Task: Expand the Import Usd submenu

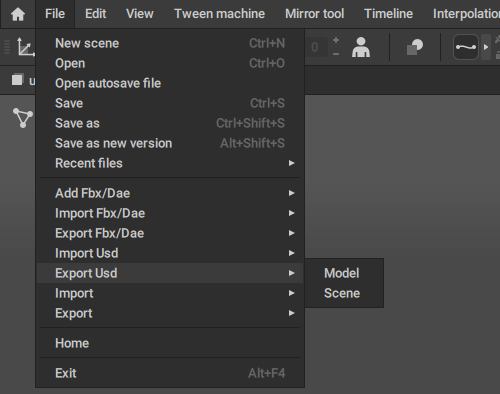Action: point(170,253)
